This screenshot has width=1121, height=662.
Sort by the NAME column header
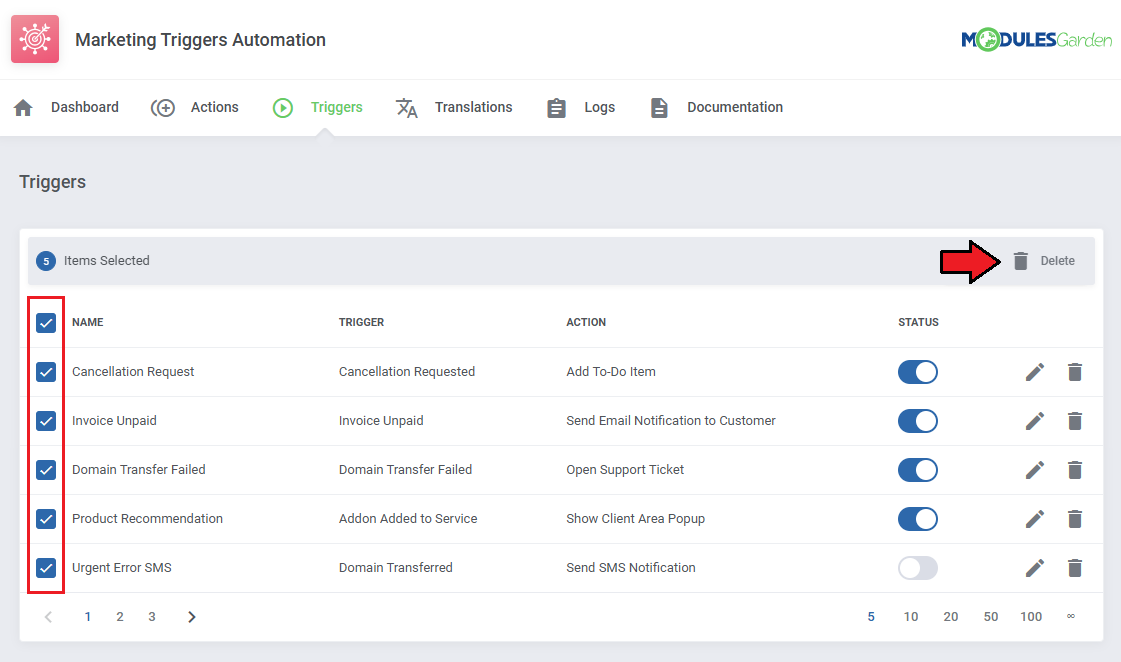tap(88, 322)
